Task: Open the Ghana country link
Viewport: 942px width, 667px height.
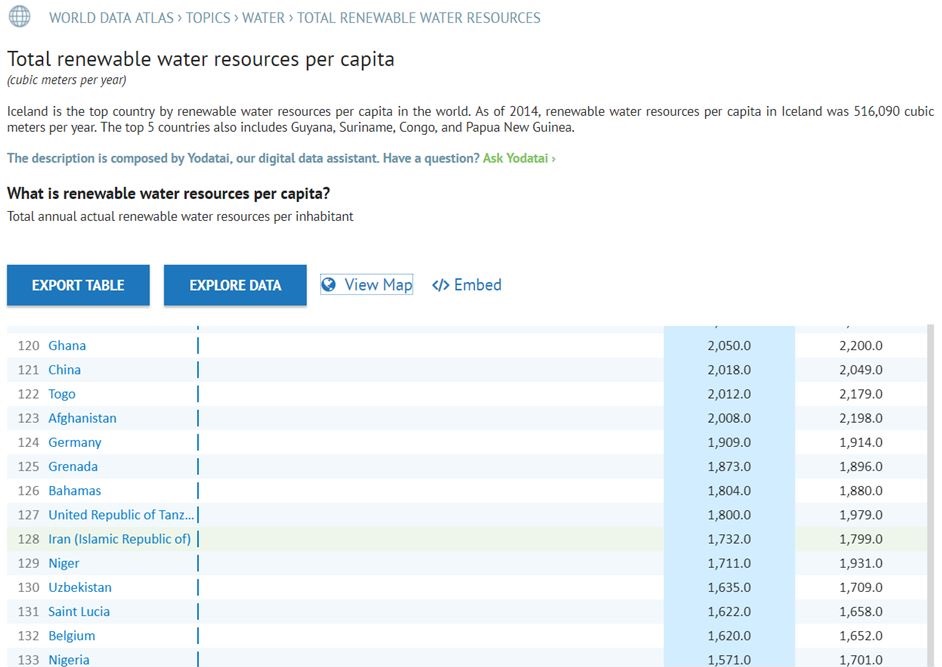Action: click(67, 346)
